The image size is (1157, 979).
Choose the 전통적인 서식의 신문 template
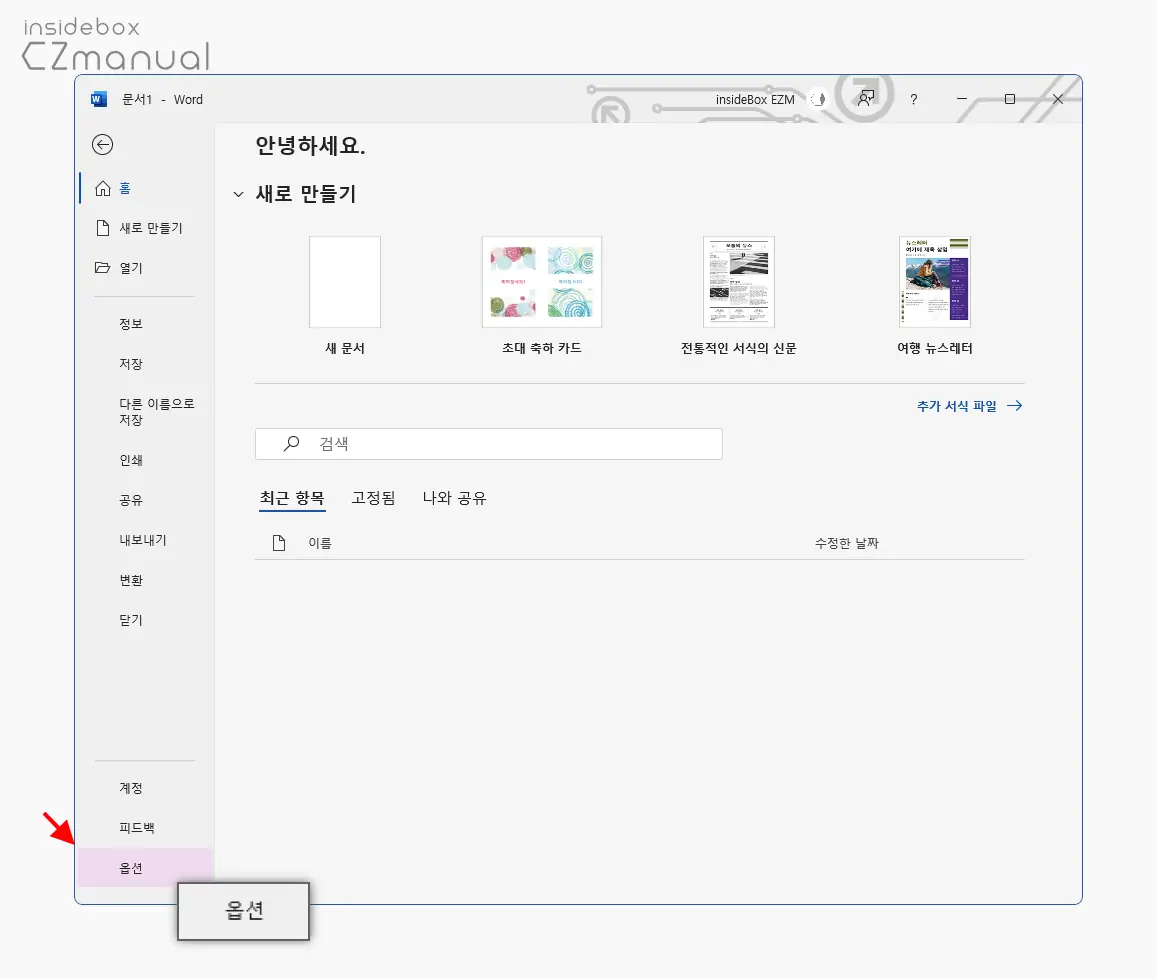(x=739, y=297)
